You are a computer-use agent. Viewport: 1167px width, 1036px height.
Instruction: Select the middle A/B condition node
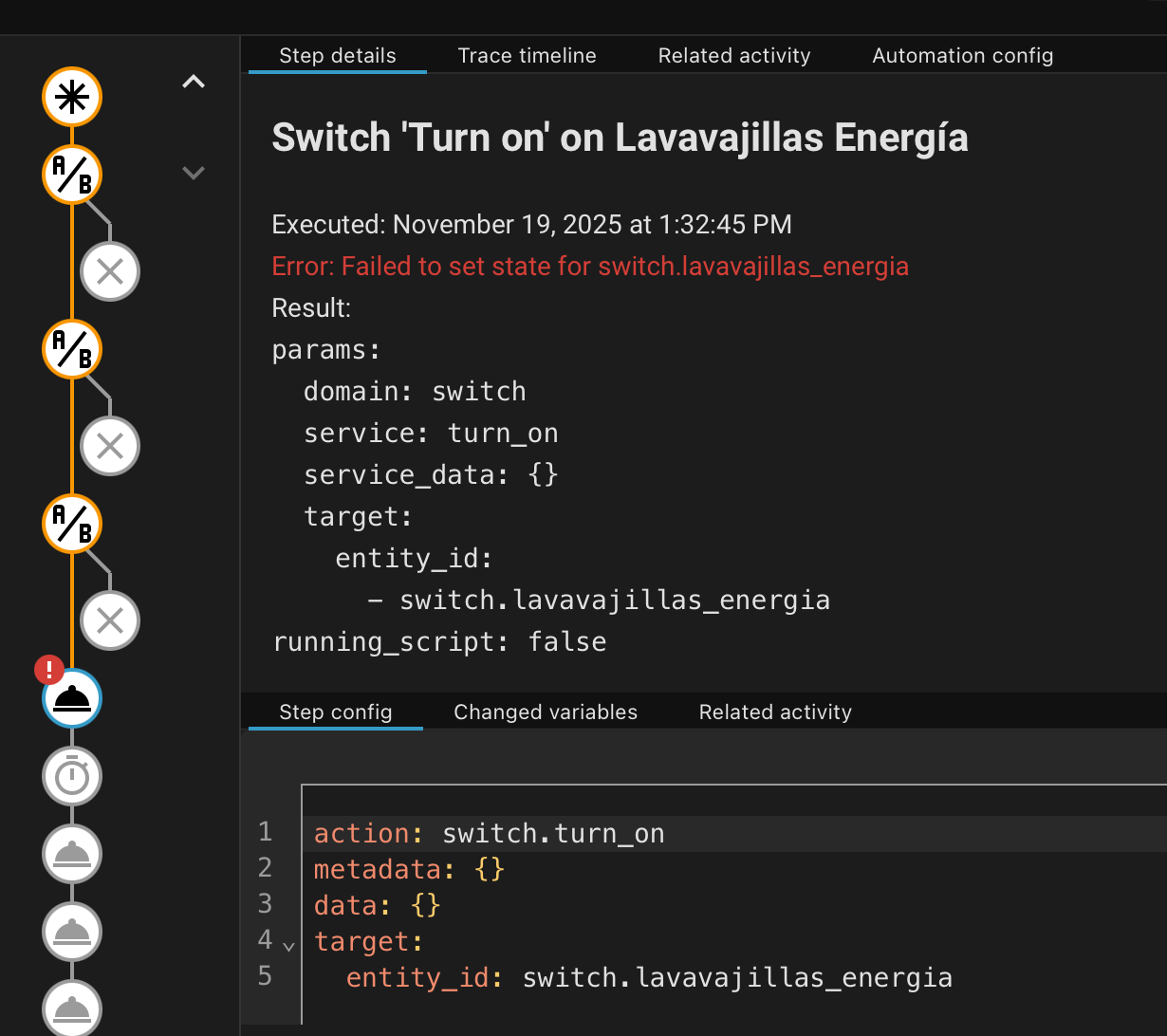71,349
